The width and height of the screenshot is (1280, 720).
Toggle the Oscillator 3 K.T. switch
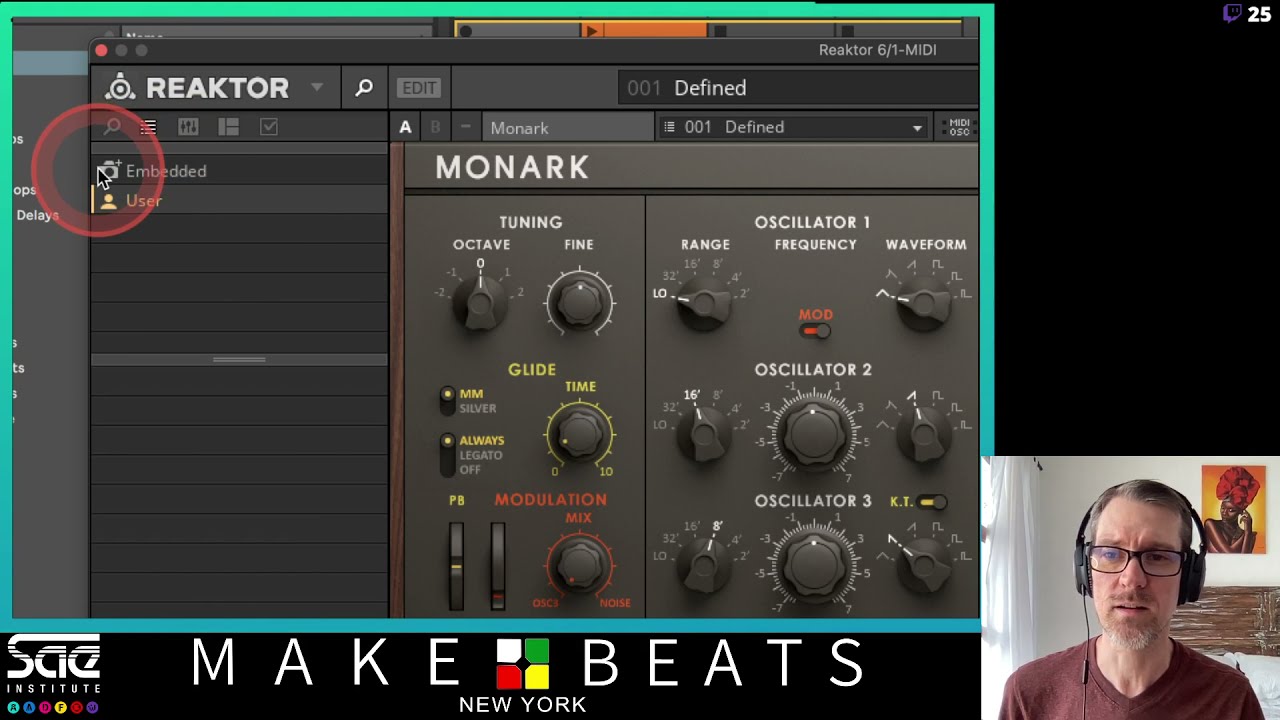931,502
